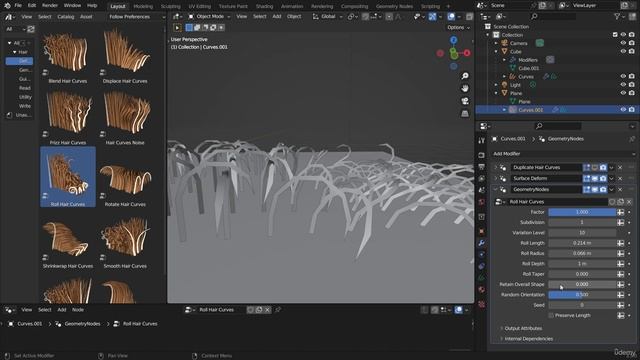Image resolution: width=640 pixels, height=360 pixels.
Task: Open the Edit menu
Action: 32,6
